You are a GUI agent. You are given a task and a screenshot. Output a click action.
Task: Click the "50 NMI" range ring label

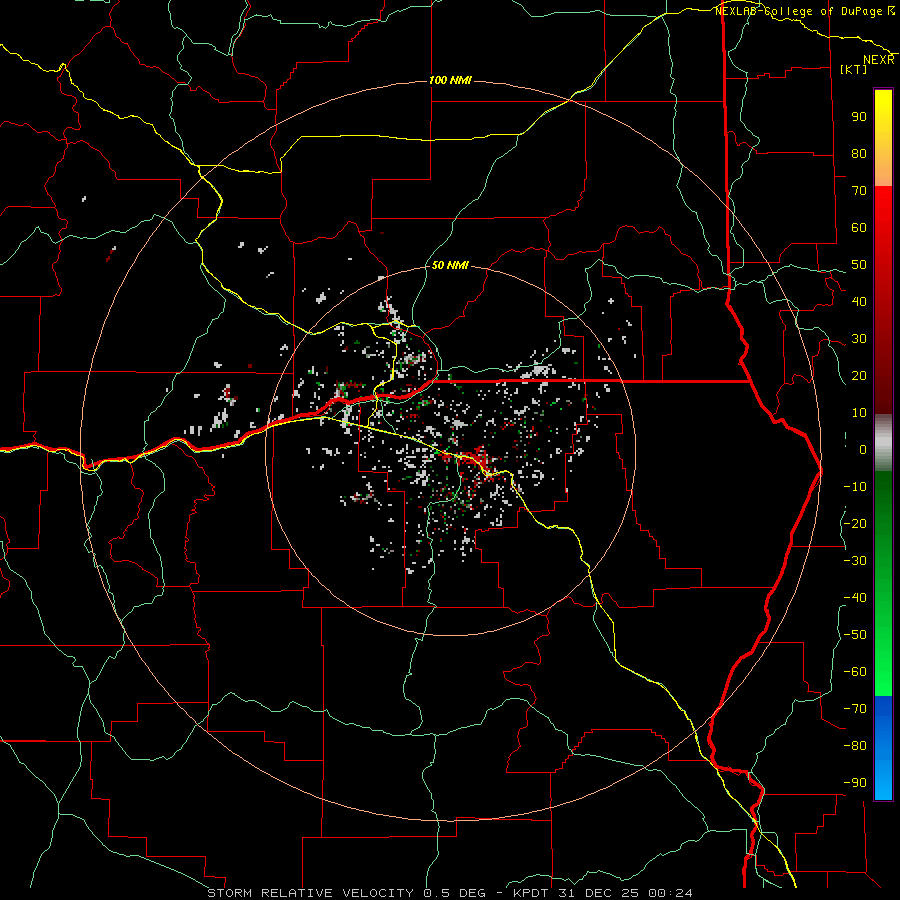point(450,265)
